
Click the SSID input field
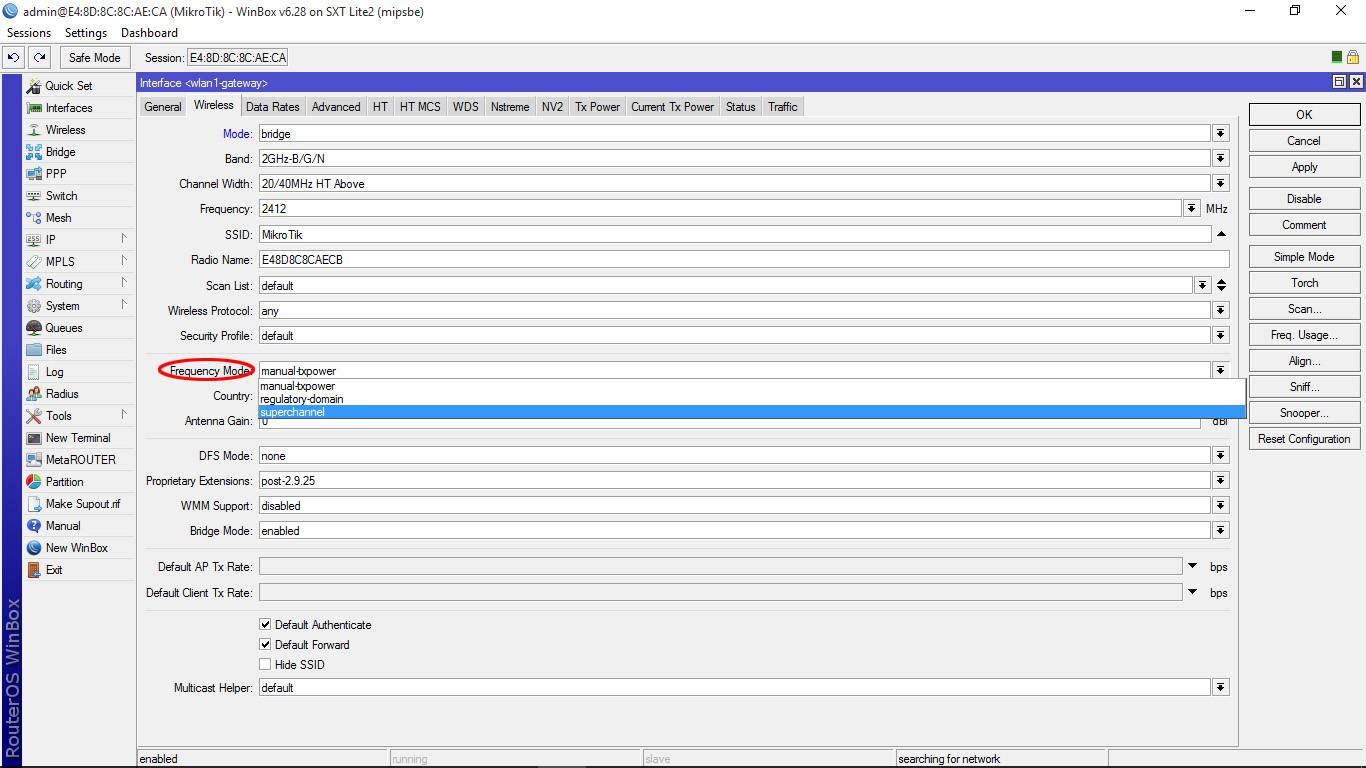734,234
